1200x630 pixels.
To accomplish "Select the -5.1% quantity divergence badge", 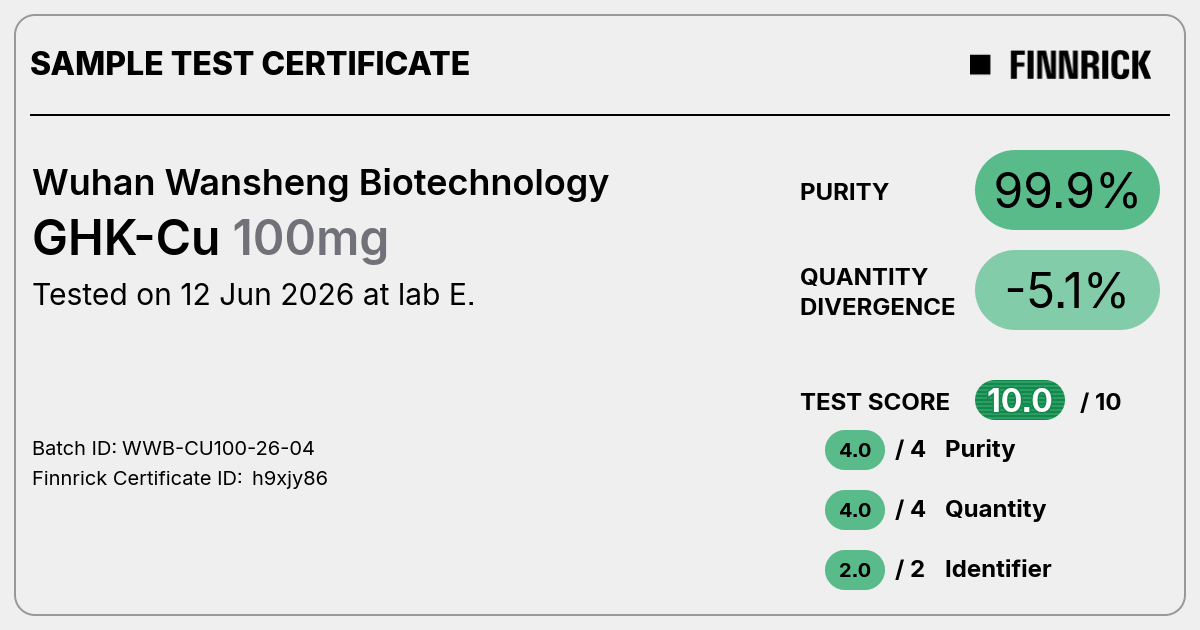I will pos(1067,290).
